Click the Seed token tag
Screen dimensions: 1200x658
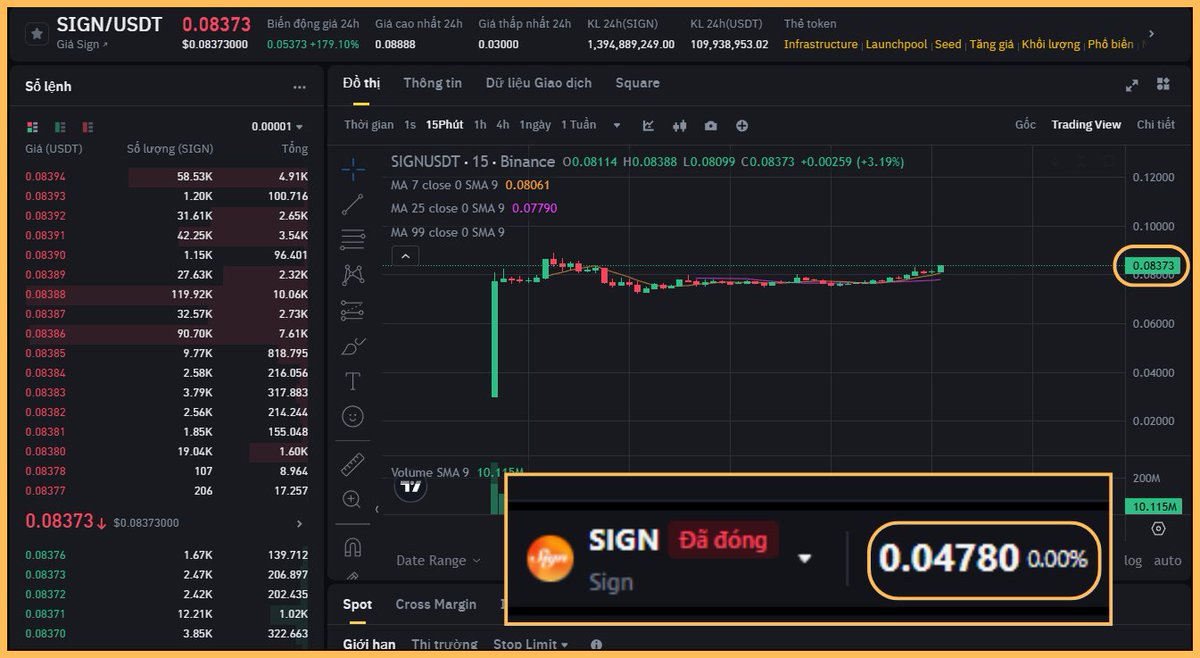point(948,45)
